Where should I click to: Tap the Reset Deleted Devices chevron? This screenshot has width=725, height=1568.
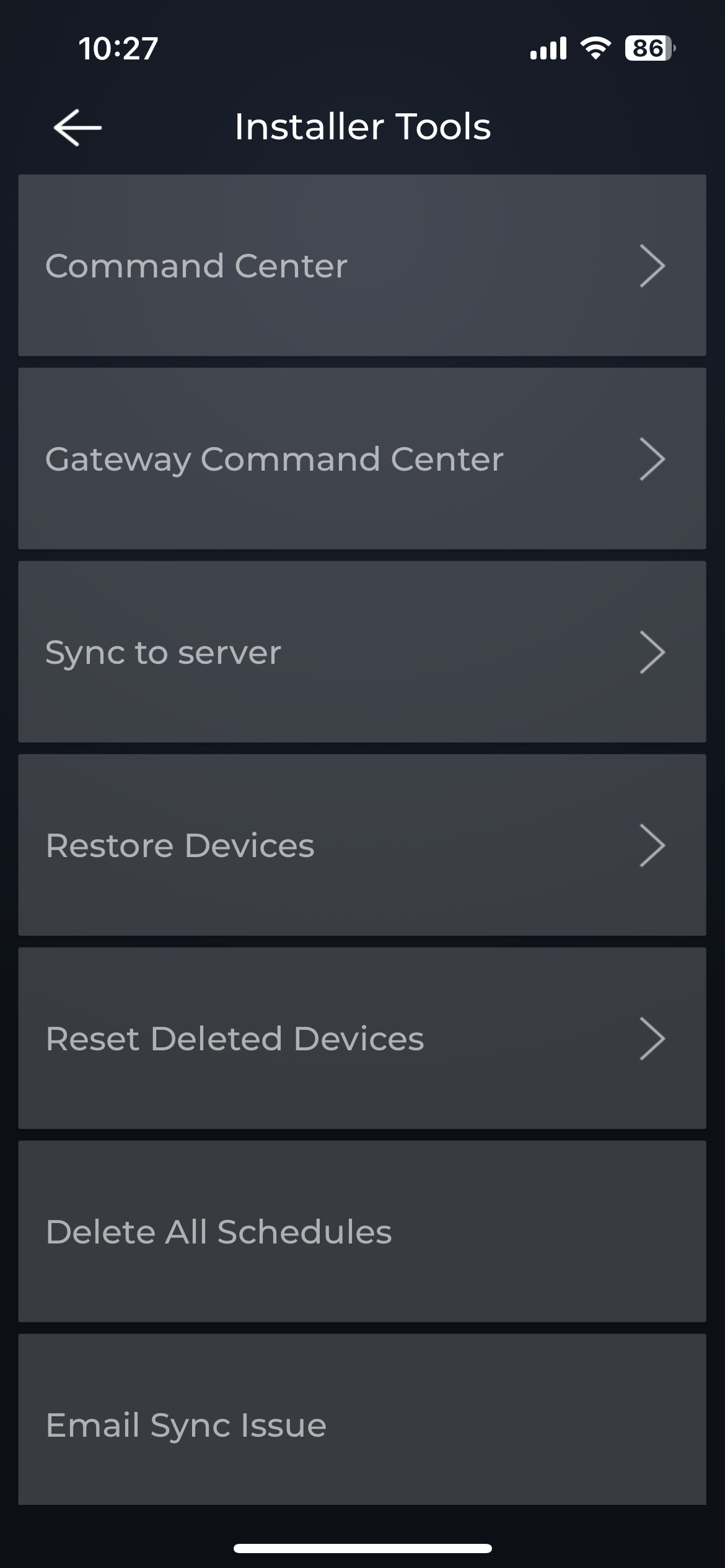[x=652, y=1039]
